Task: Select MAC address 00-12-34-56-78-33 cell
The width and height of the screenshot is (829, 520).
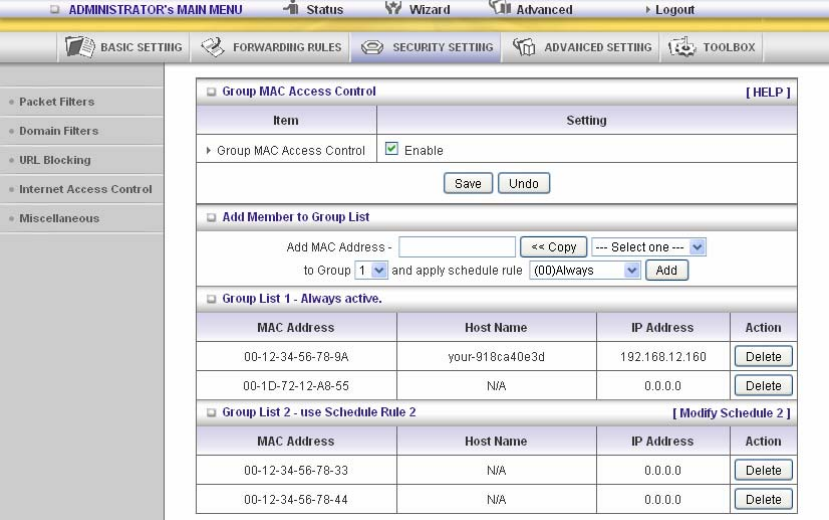Action: [x=296, y=470]
